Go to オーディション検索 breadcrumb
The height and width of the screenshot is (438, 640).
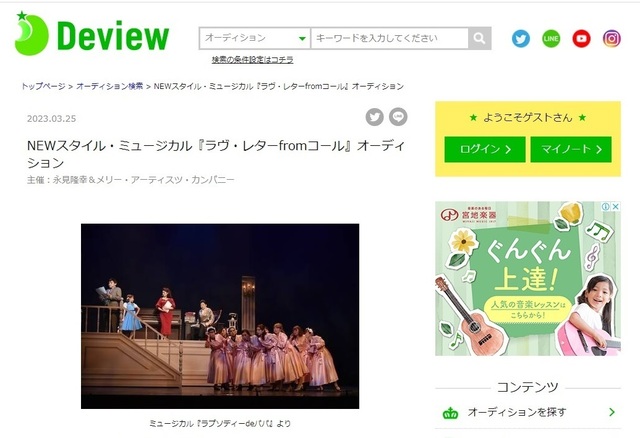click(x=109, y=86)
